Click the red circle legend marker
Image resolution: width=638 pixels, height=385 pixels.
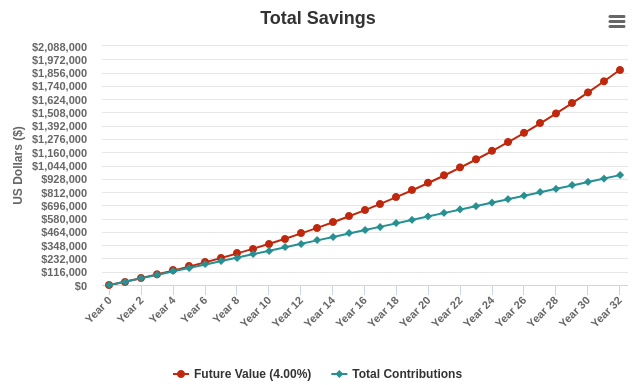[181, 374]
